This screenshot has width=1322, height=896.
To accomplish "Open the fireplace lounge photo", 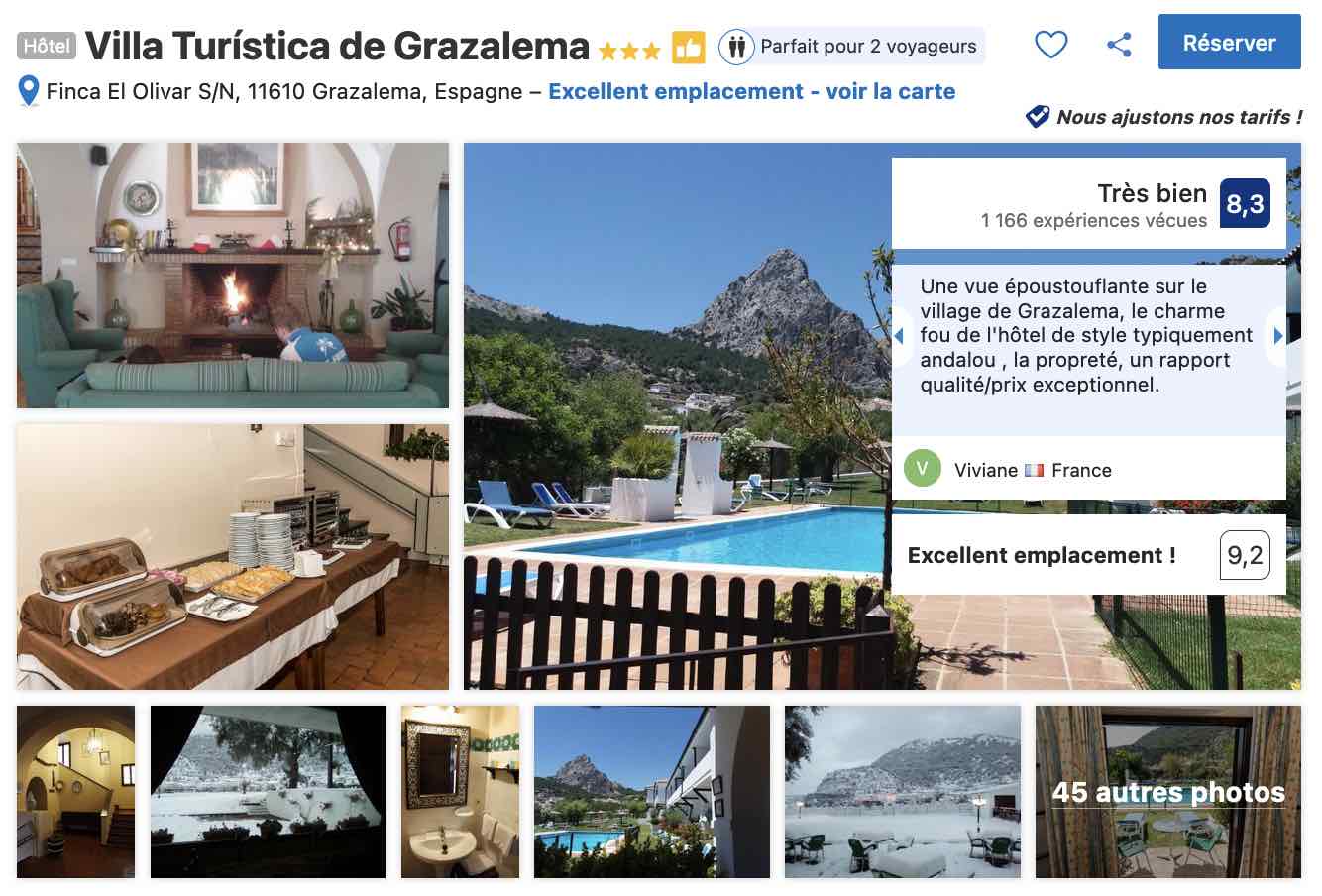I will click(x=233, y=276).
